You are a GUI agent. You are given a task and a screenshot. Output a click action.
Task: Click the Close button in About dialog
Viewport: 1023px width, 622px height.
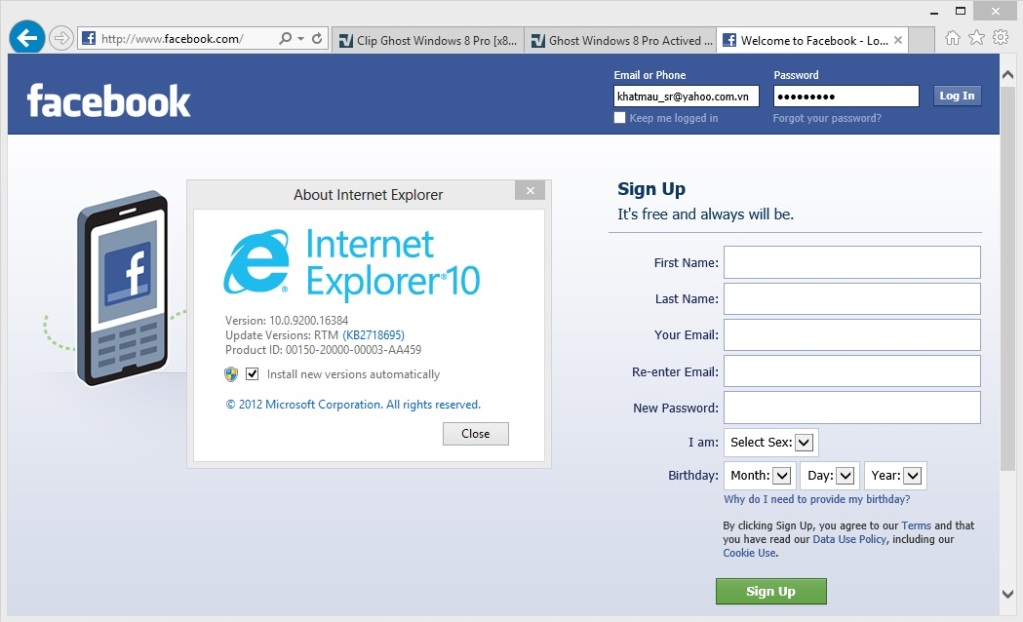pyautogui.click(x=476, y=434)
